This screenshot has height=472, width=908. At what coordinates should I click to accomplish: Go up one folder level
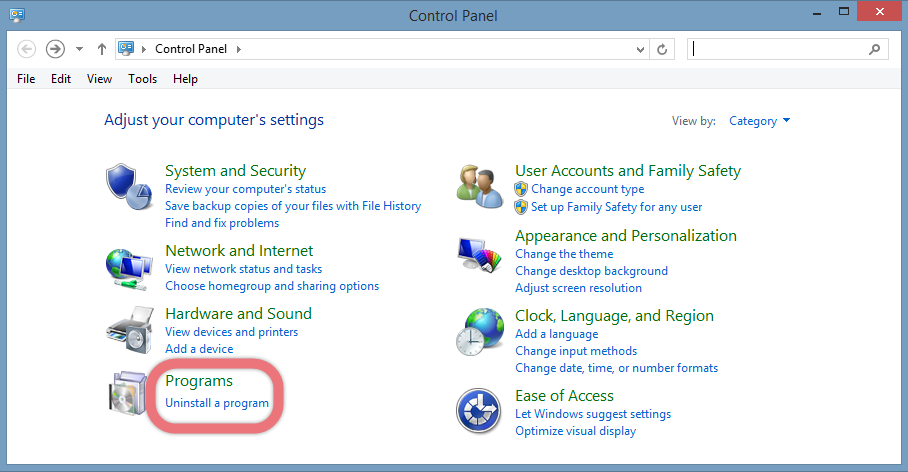tap(102, 49)
